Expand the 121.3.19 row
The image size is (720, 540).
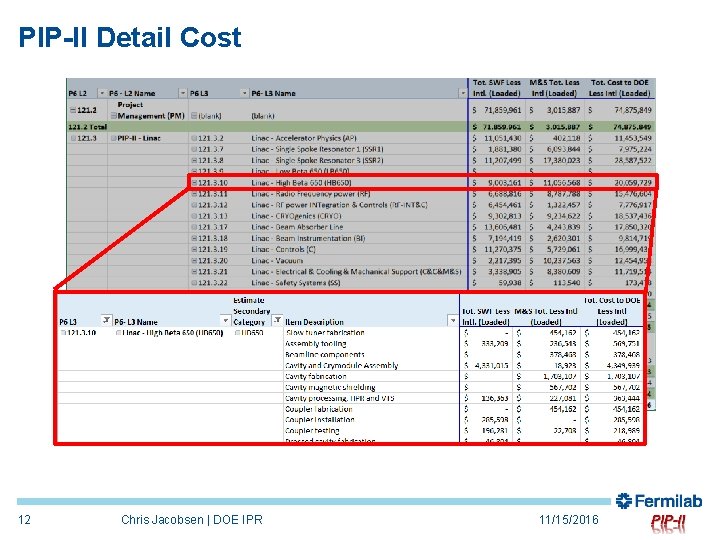pyautogui.click(x=194, y=249)
